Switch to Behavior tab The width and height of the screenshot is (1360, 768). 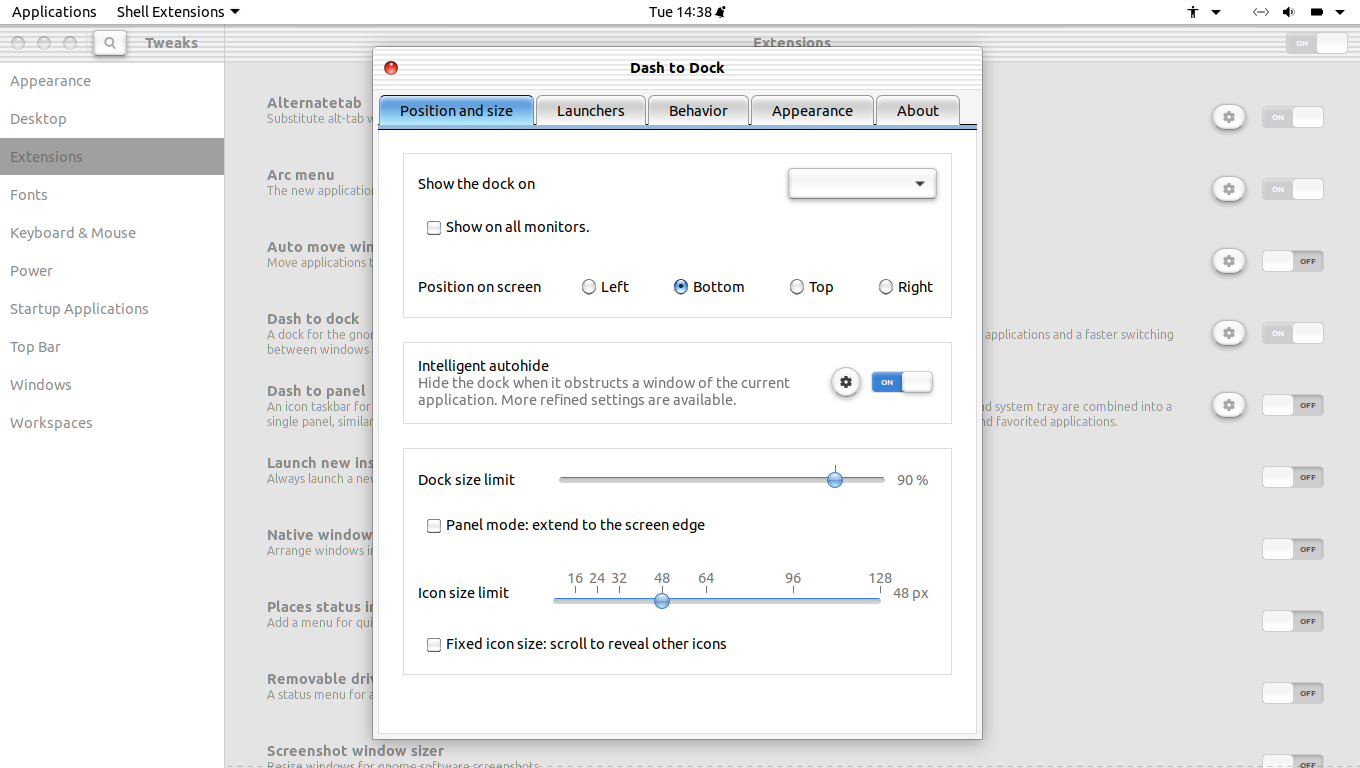point(698,111)
